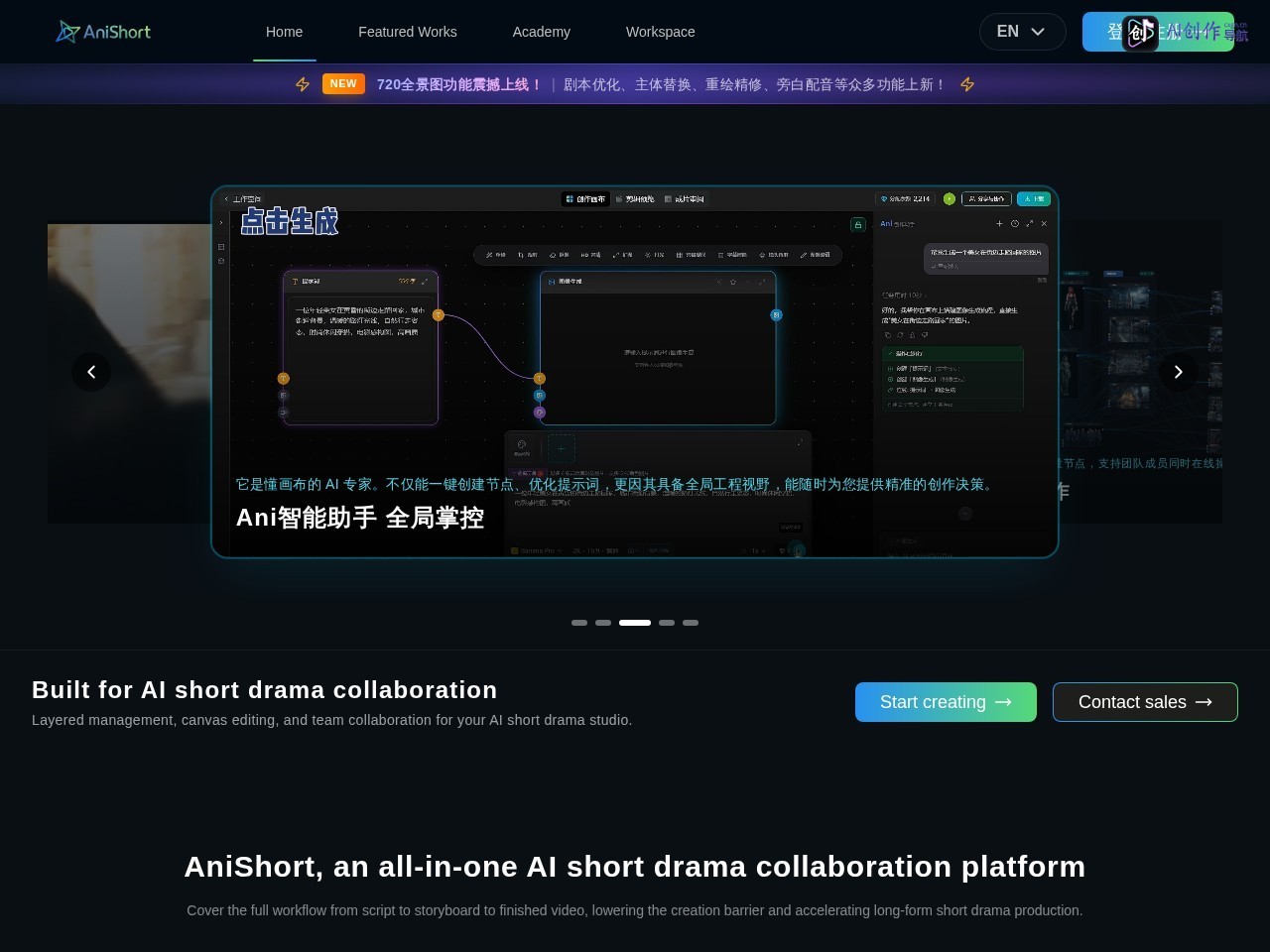Image resolution: width=1270 pixels, height=952 pixels.
Task: Click the Start creating button
Action: pos(946,702)
